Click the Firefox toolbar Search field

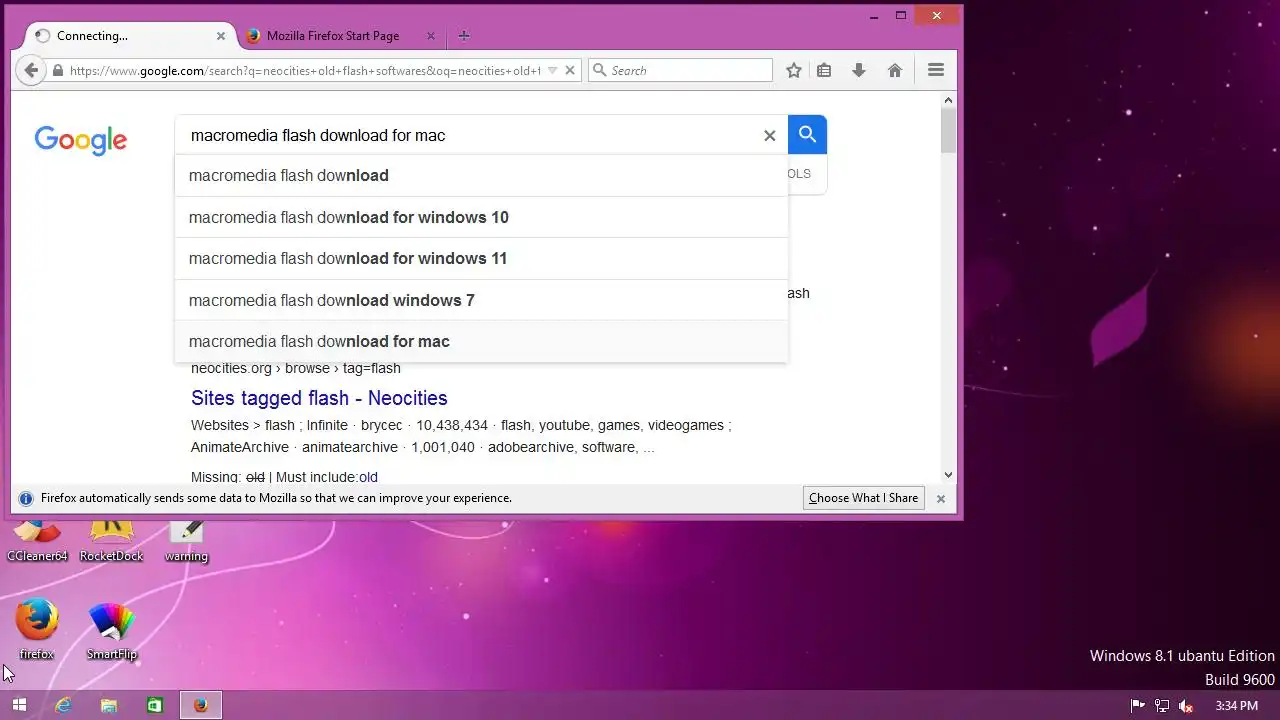click(x=680, y=70)
